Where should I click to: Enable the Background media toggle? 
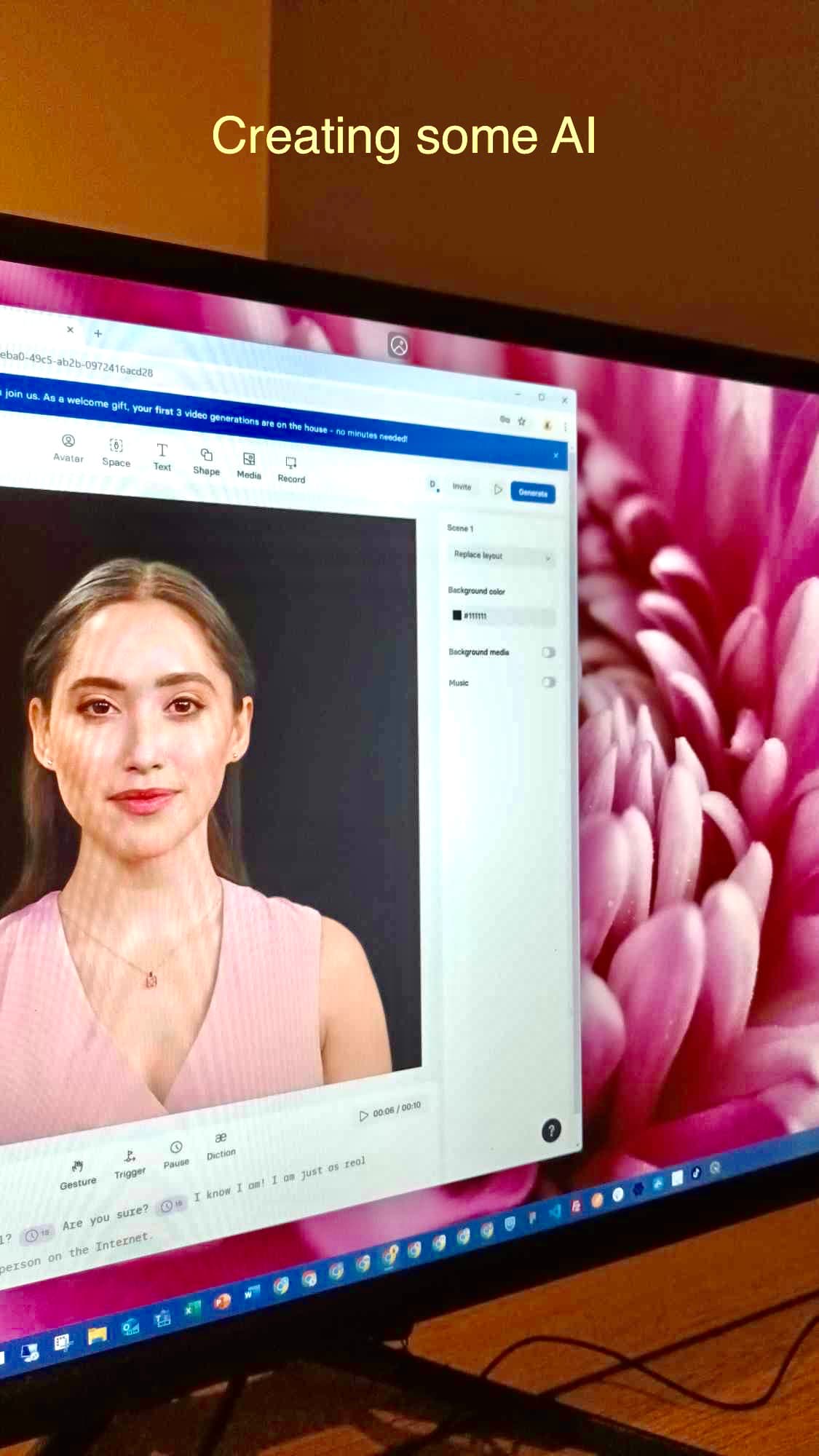point(548,652)
